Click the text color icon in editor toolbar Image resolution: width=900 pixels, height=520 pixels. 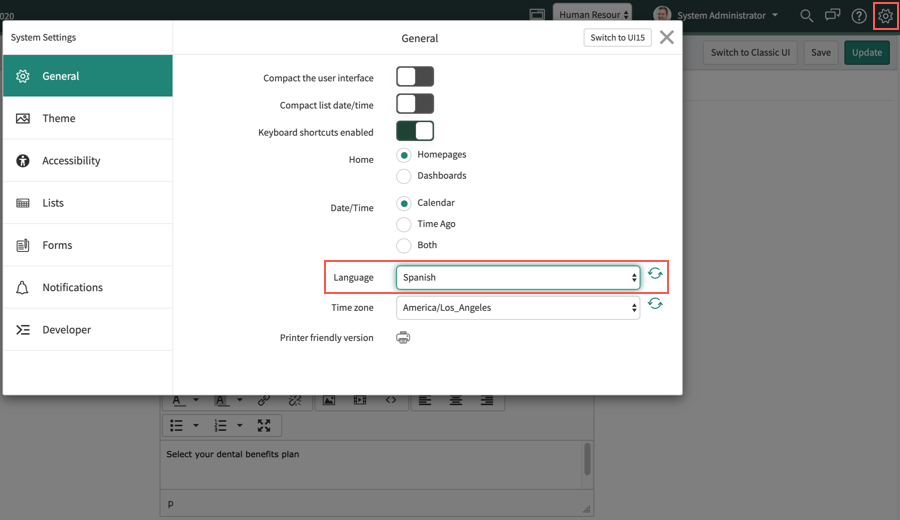(x=177, y=401)
